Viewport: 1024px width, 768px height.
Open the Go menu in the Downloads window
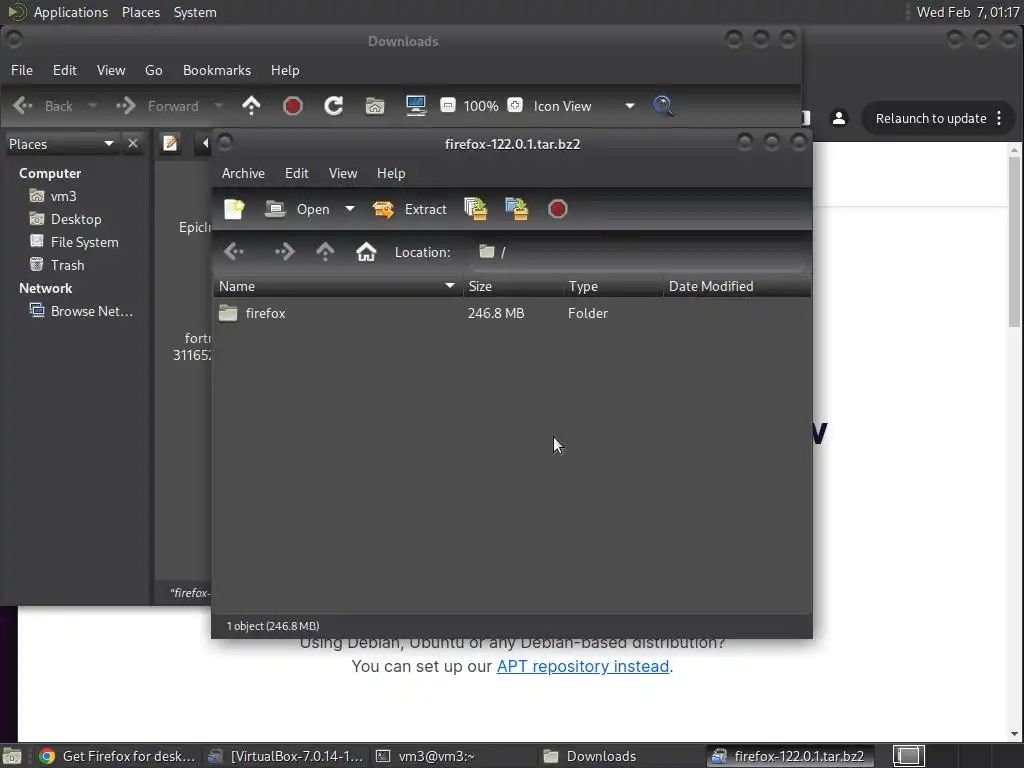[x=153, y=70]
